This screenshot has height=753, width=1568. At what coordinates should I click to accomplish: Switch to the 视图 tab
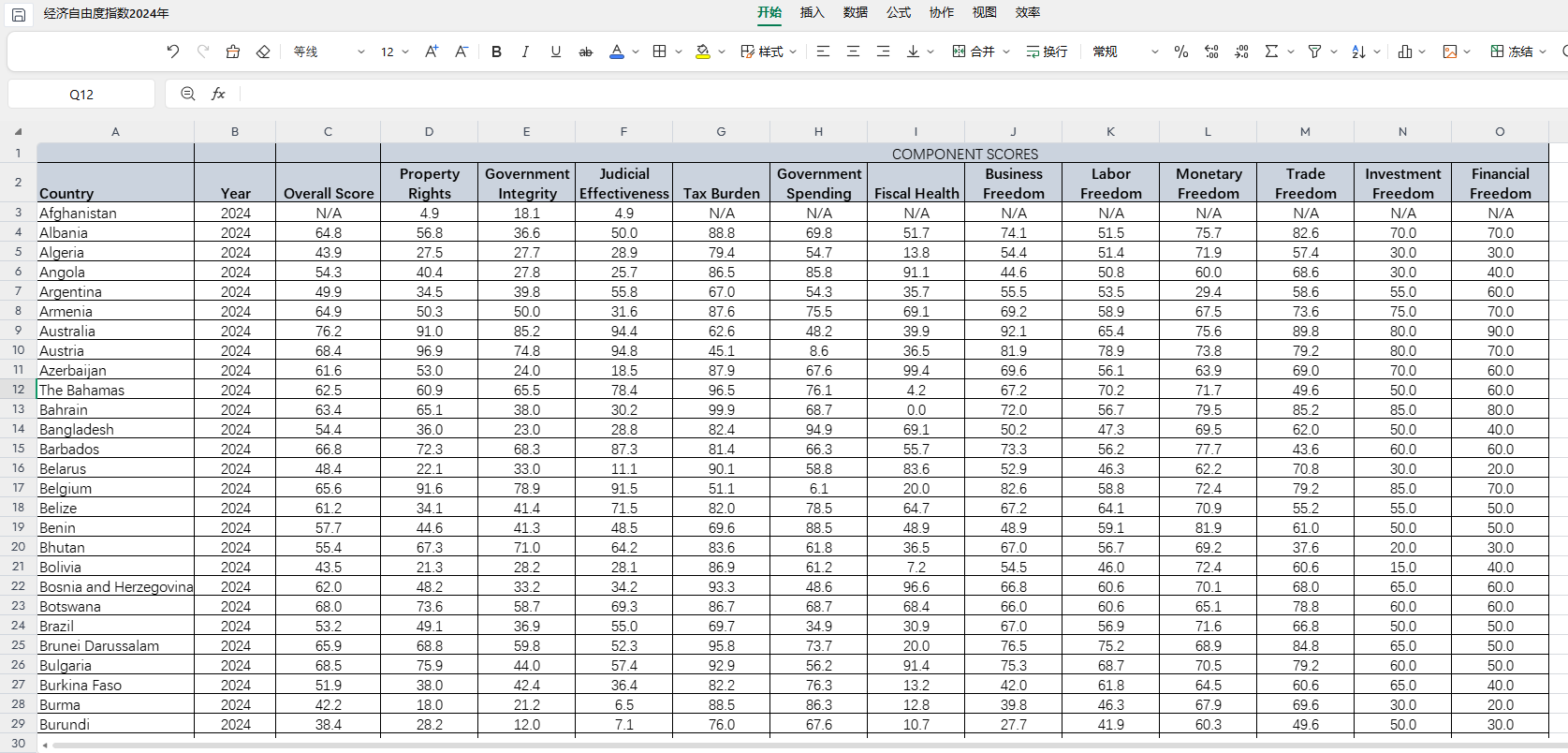(x=985, y=12)
